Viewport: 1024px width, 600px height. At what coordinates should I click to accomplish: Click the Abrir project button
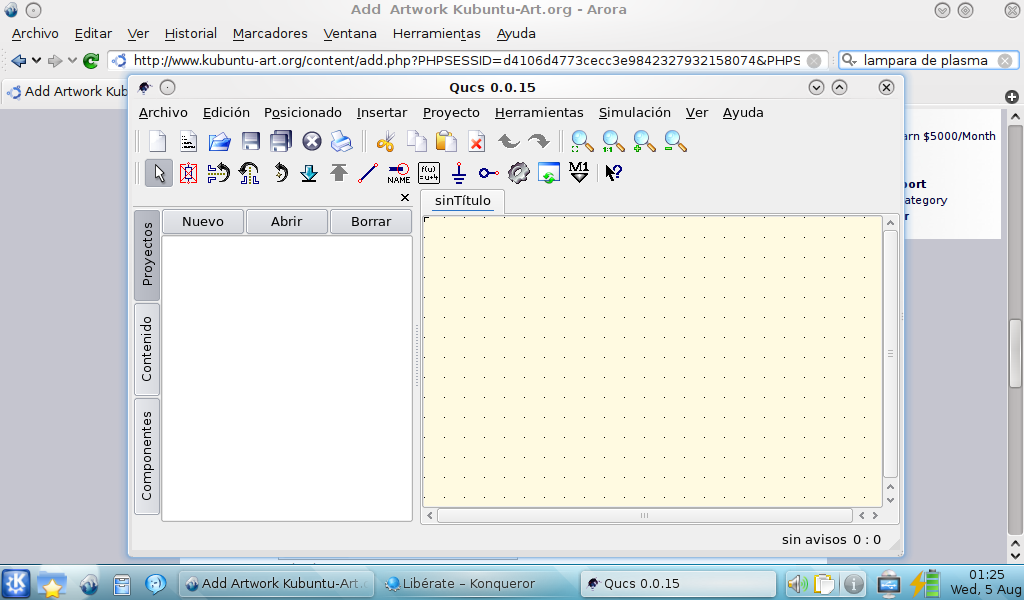point(287,221)
